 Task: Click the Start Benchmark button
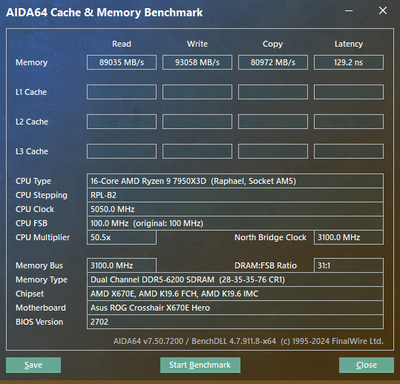[200, 365]
